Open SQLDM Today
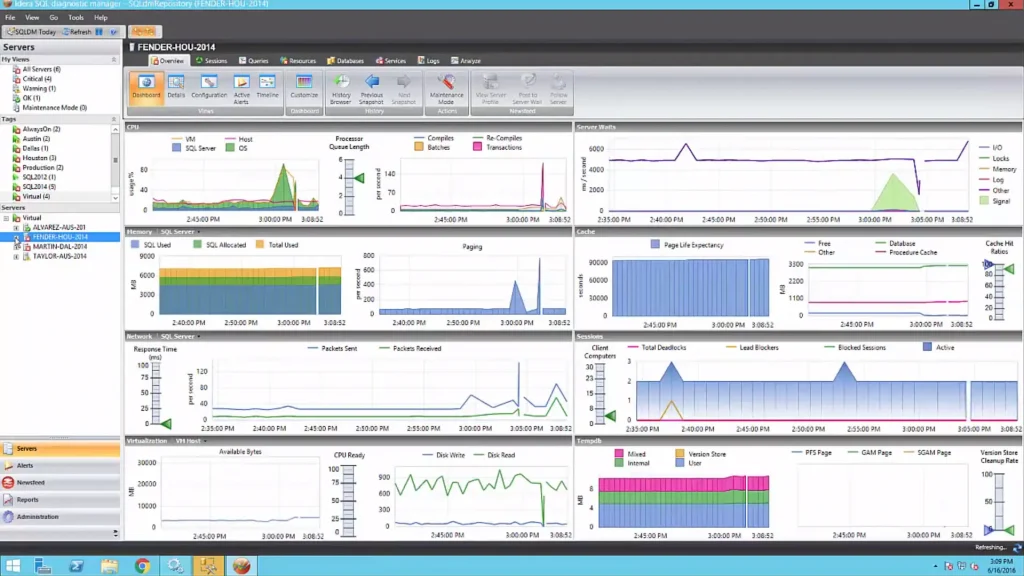 click(x=31, y=31)
